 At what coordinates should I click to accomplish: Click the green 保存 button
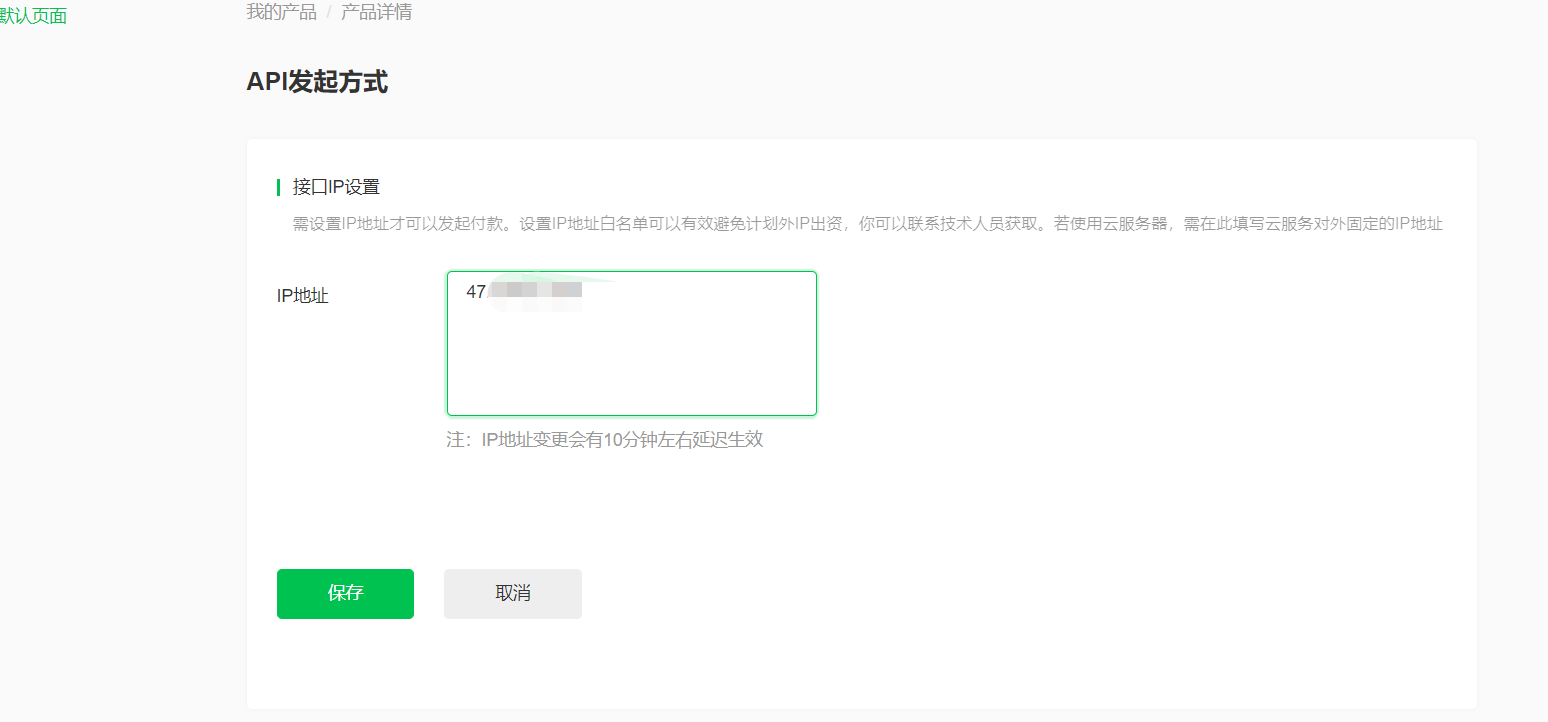[345, 594]
